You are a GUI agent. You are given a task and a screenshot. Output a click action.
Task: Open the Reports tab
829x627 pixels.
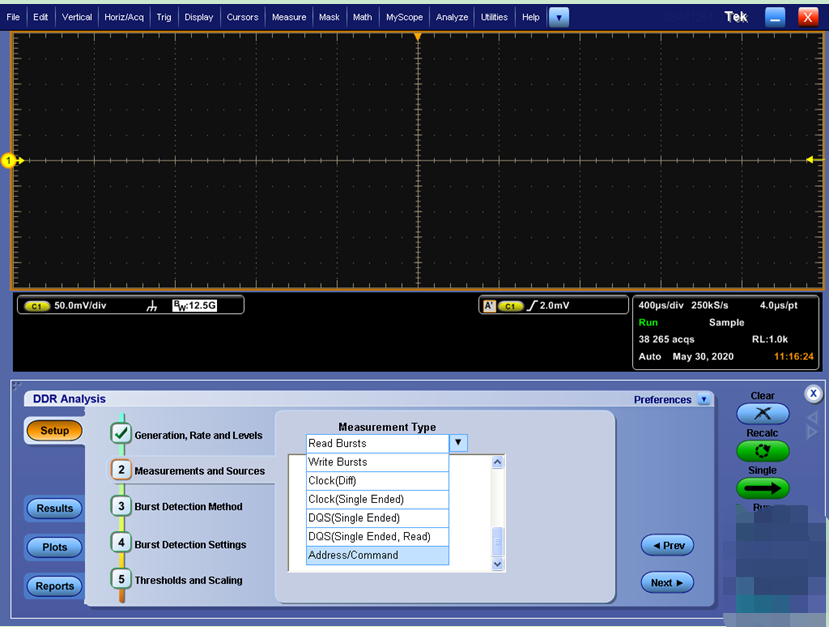click(x=54, y=586)
